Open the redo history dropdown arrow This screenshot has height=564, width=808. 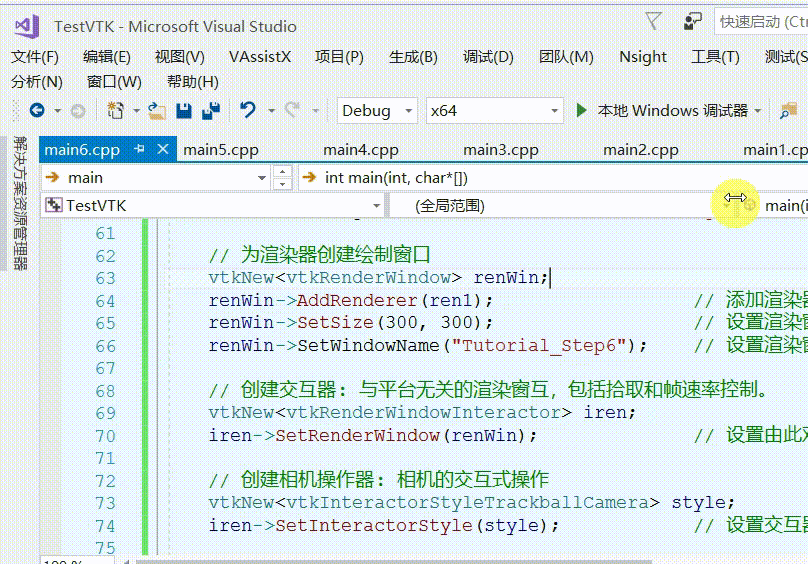pos(315,111)
